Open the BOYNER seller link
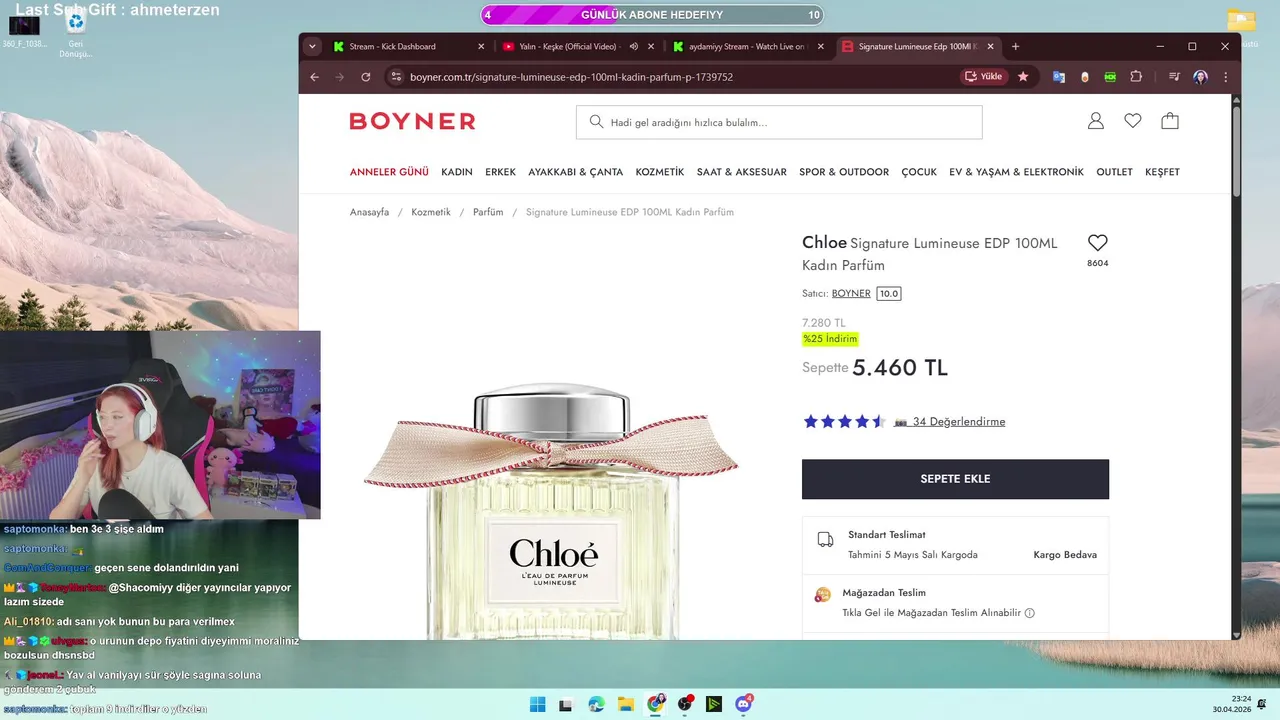The image size is (1280, 720). click(x=851, y=294)
